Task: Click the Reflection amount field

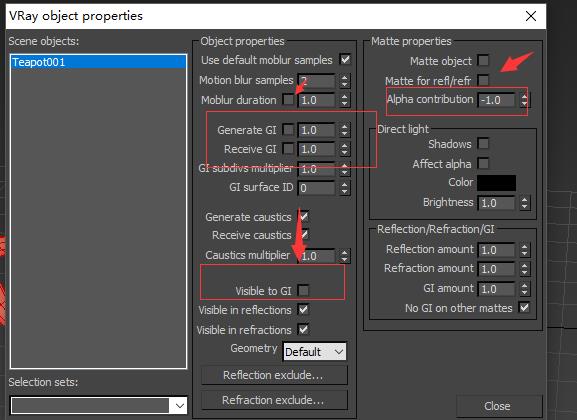Action: tap(496, 250)
